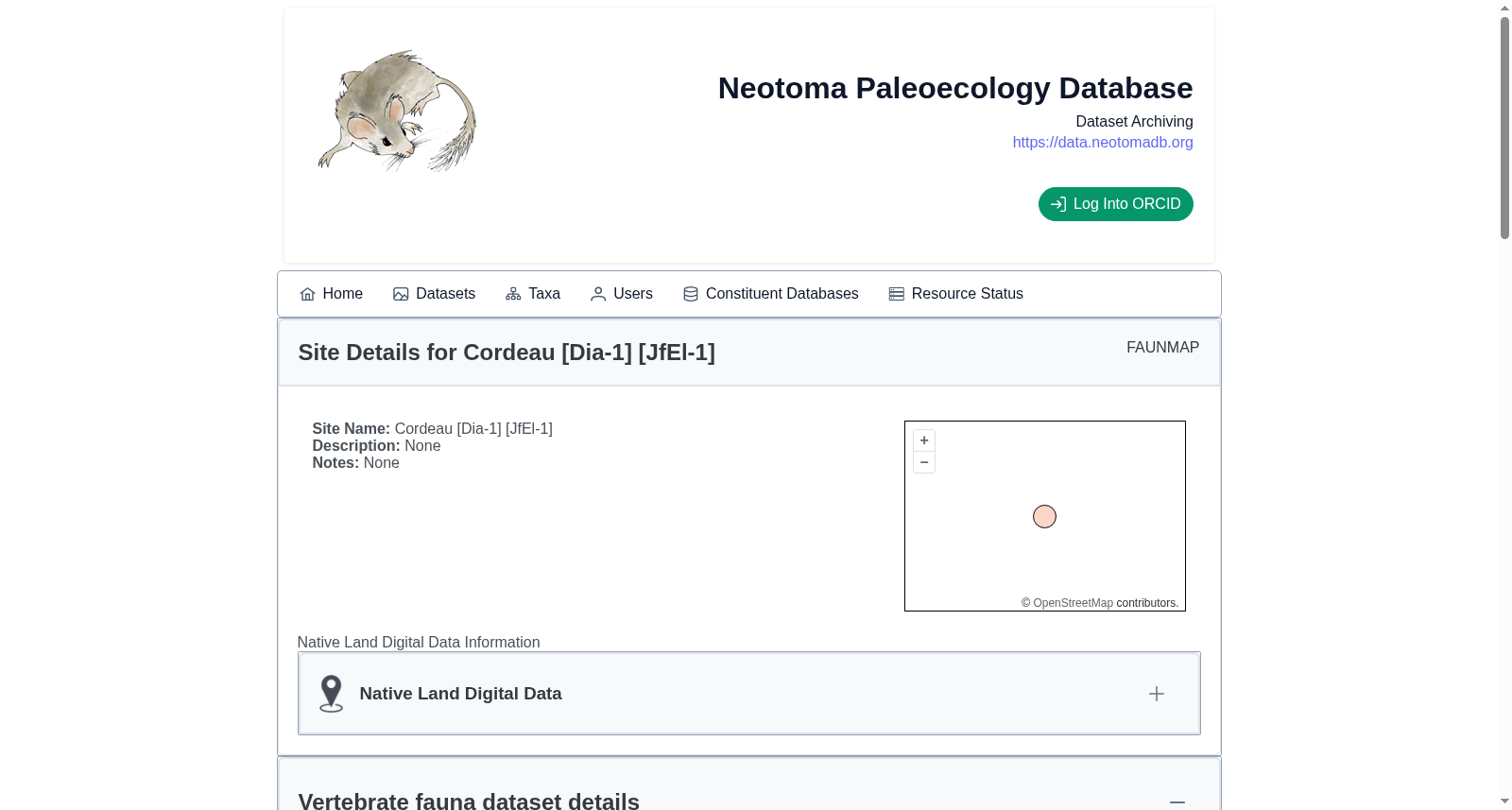Open the Users menu item
This screenshot has width=1512, height=810.
622,294
